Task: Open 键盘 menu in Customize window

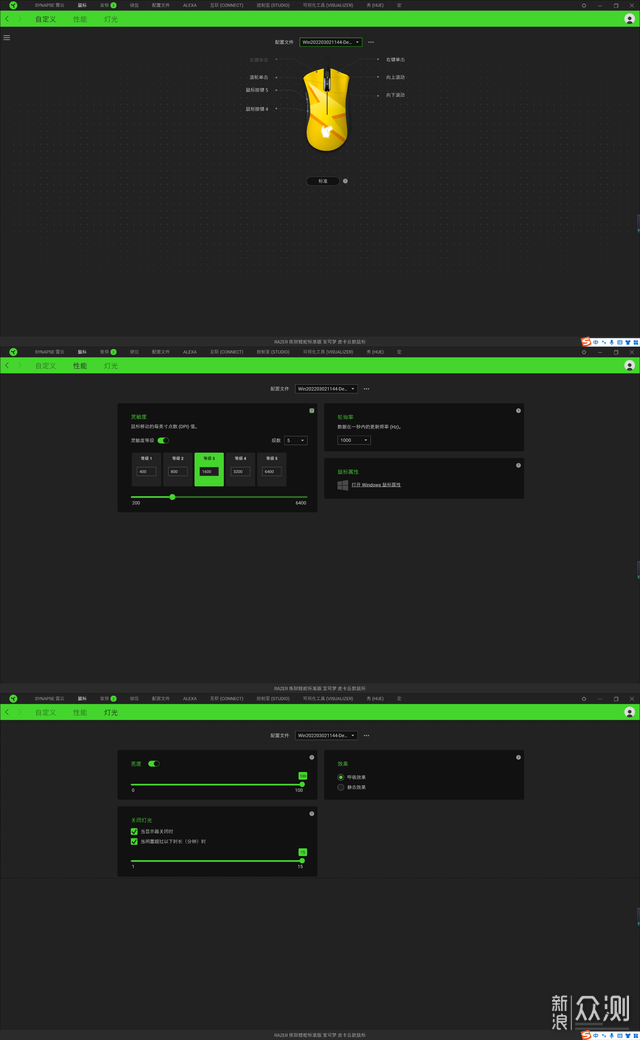Action: (x=134, y=5)
